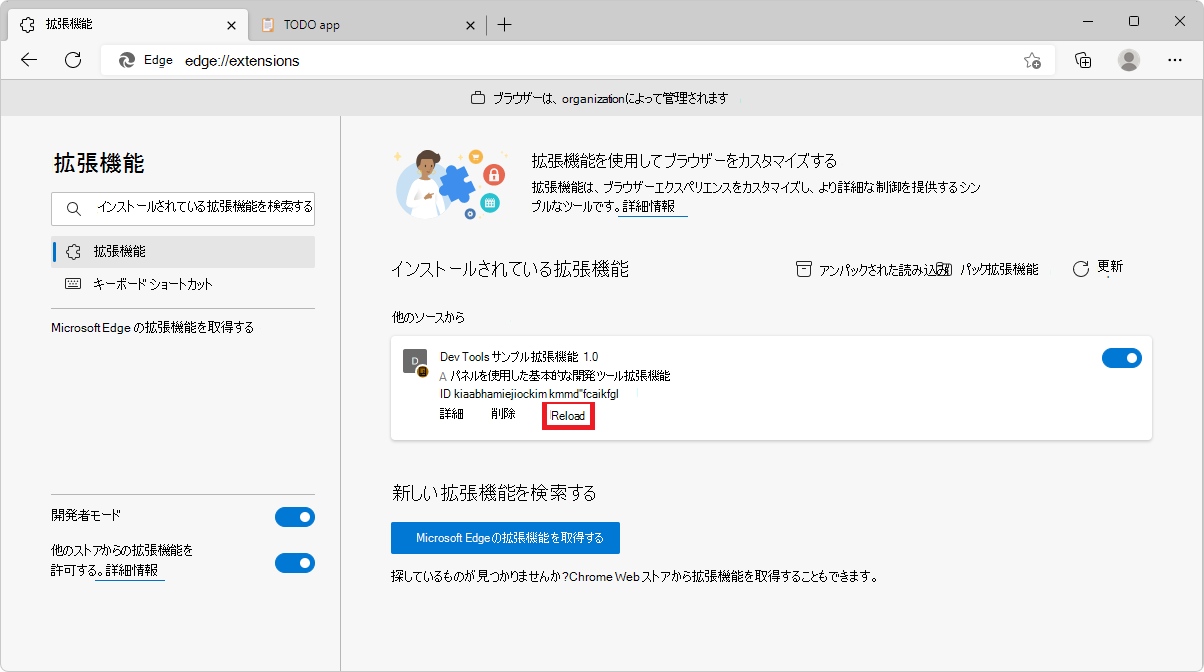Image resolution: width=1204 pixels, height=672 pixels.
Task: Click the Collections icon in the toolbar
Action: pyautogui.click(x=1082, y=60)
